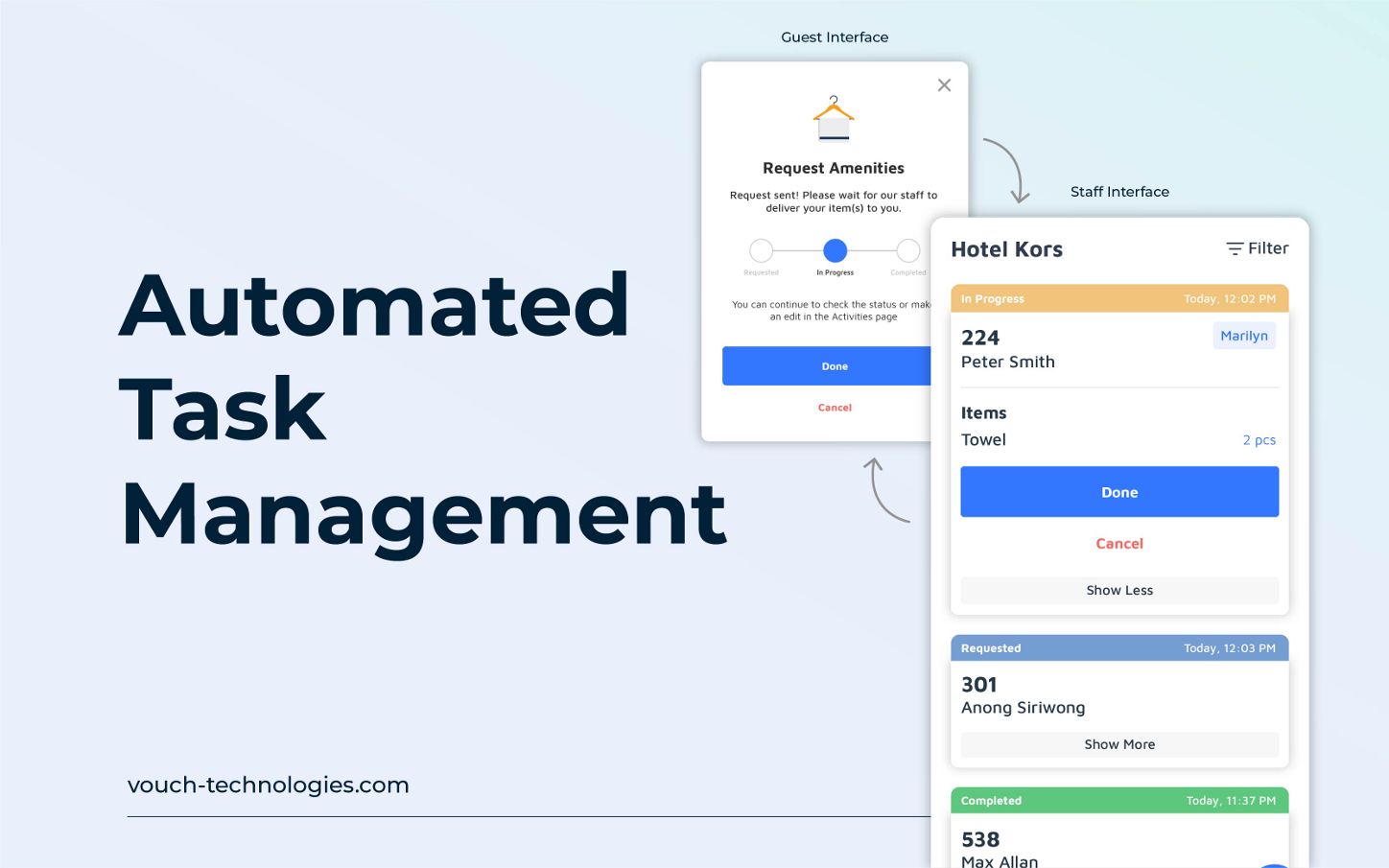Cancel the room 224 task
The image size is (1389, 868).
(x=1119, y=544)
